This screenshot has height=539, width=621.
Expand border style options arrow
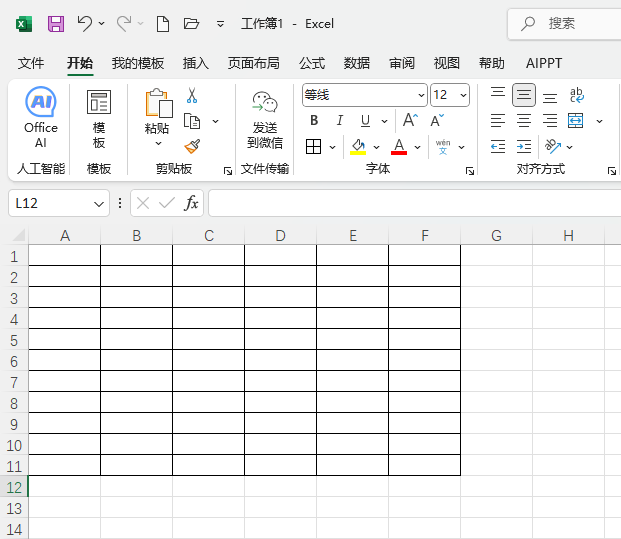click(x=332, y=147)
